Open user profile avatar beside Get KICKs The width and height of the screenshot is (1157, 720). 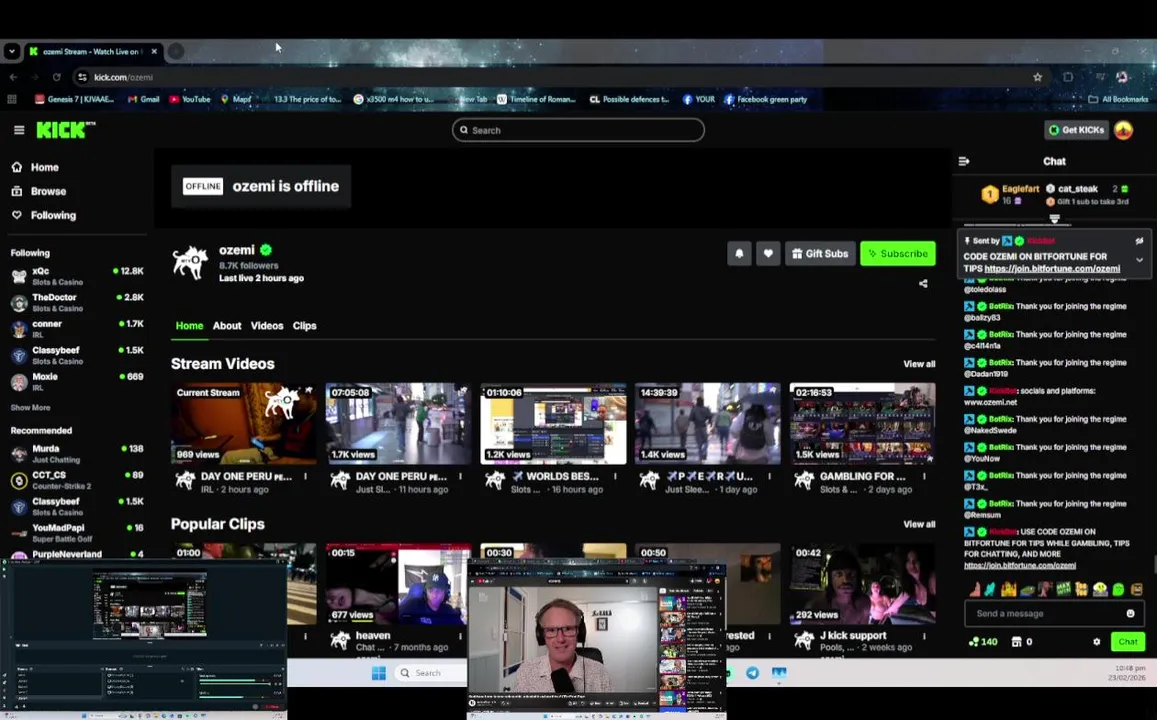[x=1123, y=130]
